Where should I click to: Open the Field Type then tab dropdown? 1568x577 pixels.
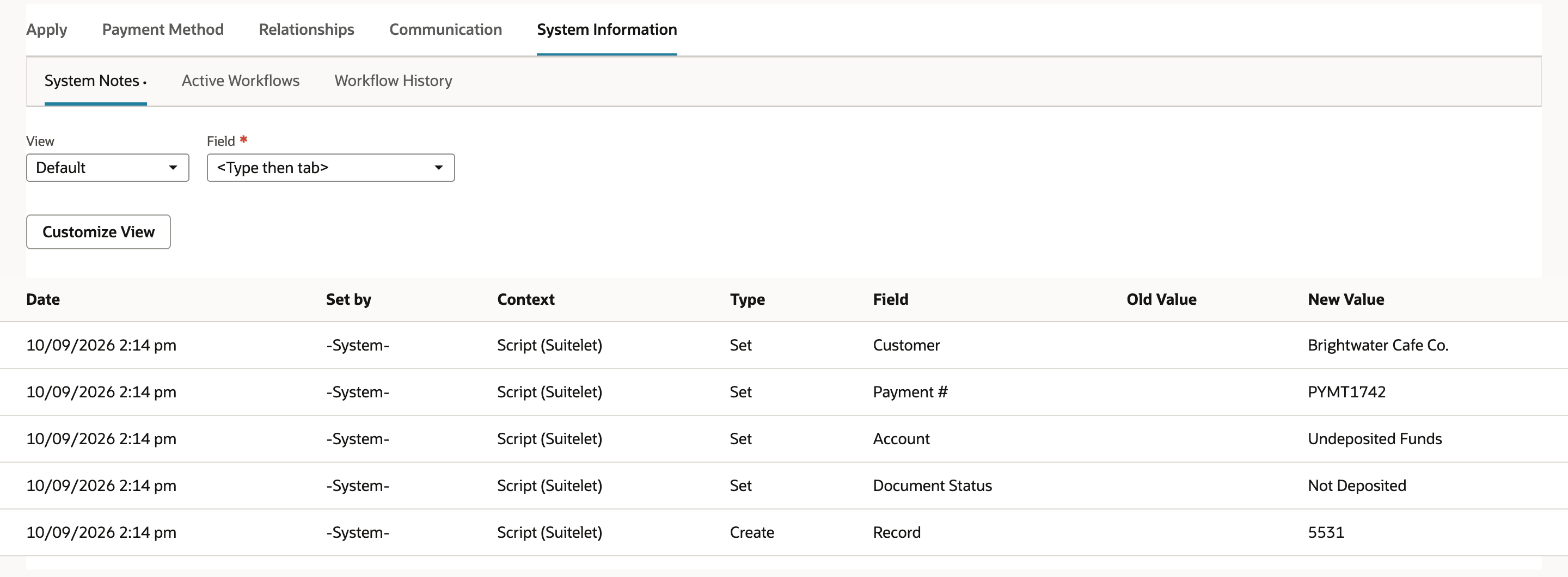point(330,167)
